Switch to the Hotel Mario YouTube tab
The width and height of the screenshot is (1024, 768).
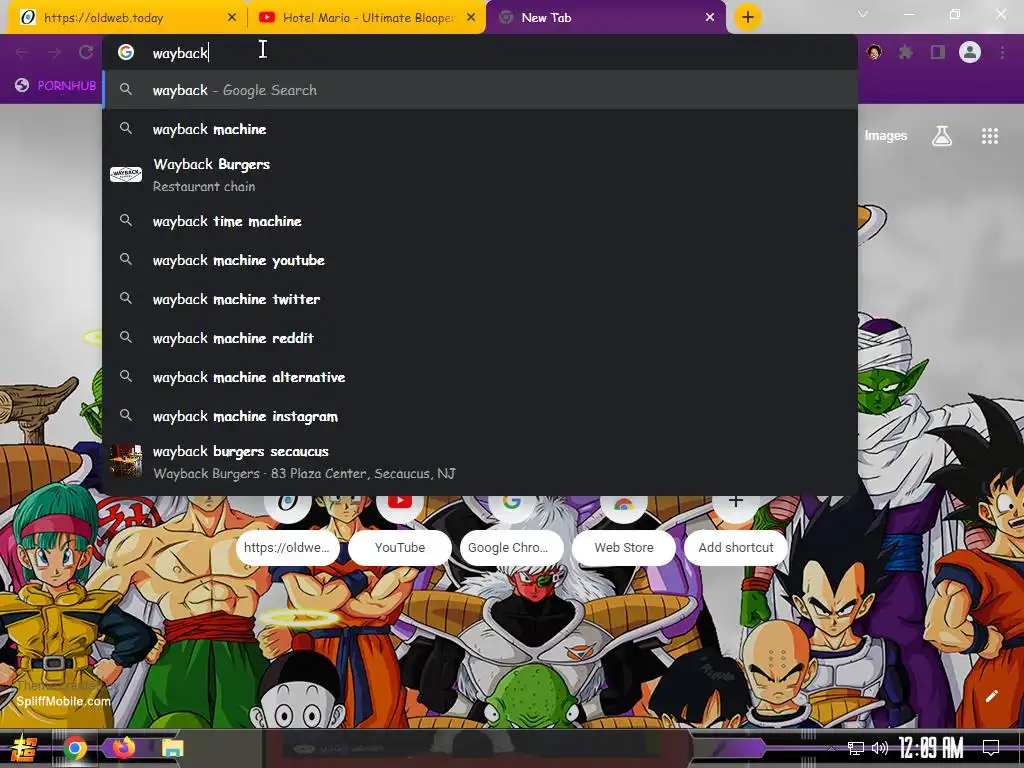(x=366, y=18)
